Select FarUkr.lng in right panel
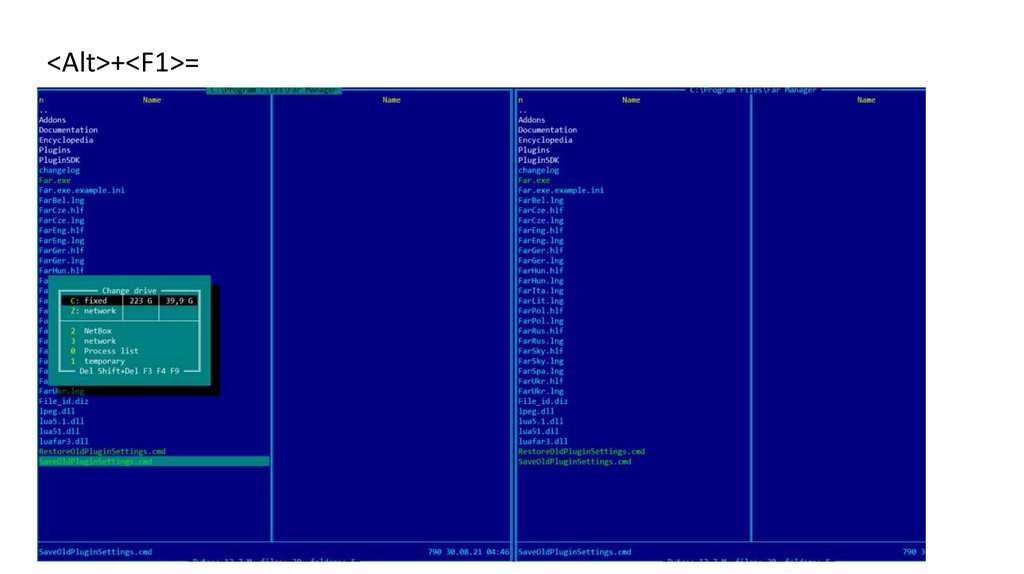 (541, 391)
